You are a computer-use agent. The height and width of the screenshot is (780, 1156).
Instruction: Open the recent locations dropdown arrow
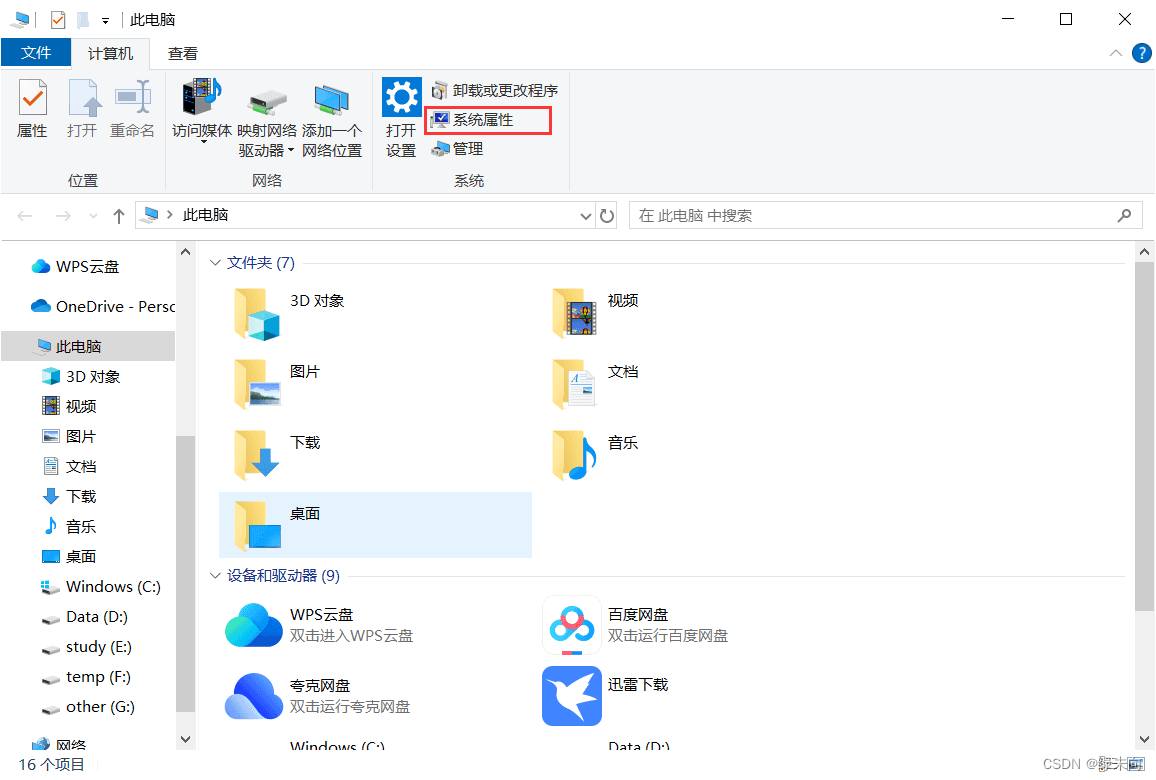coord(93,216)
